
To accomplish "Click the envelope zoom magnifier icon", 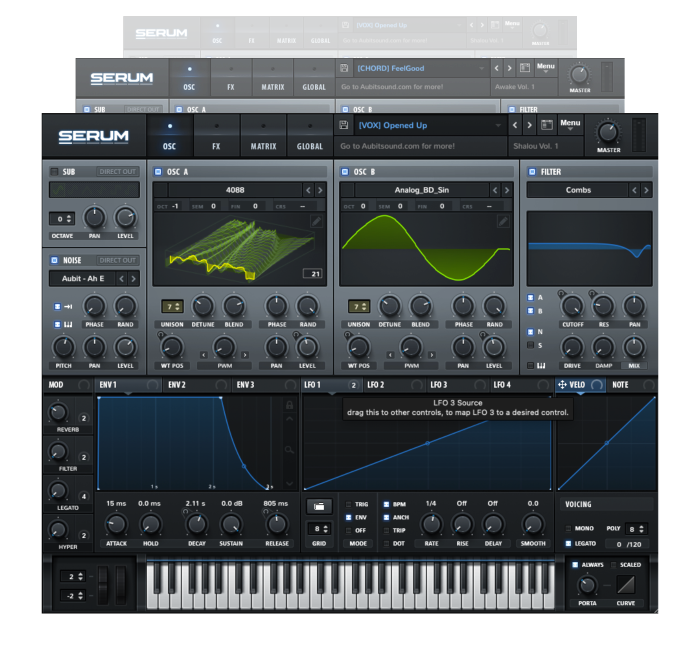I will click(289, 450).
